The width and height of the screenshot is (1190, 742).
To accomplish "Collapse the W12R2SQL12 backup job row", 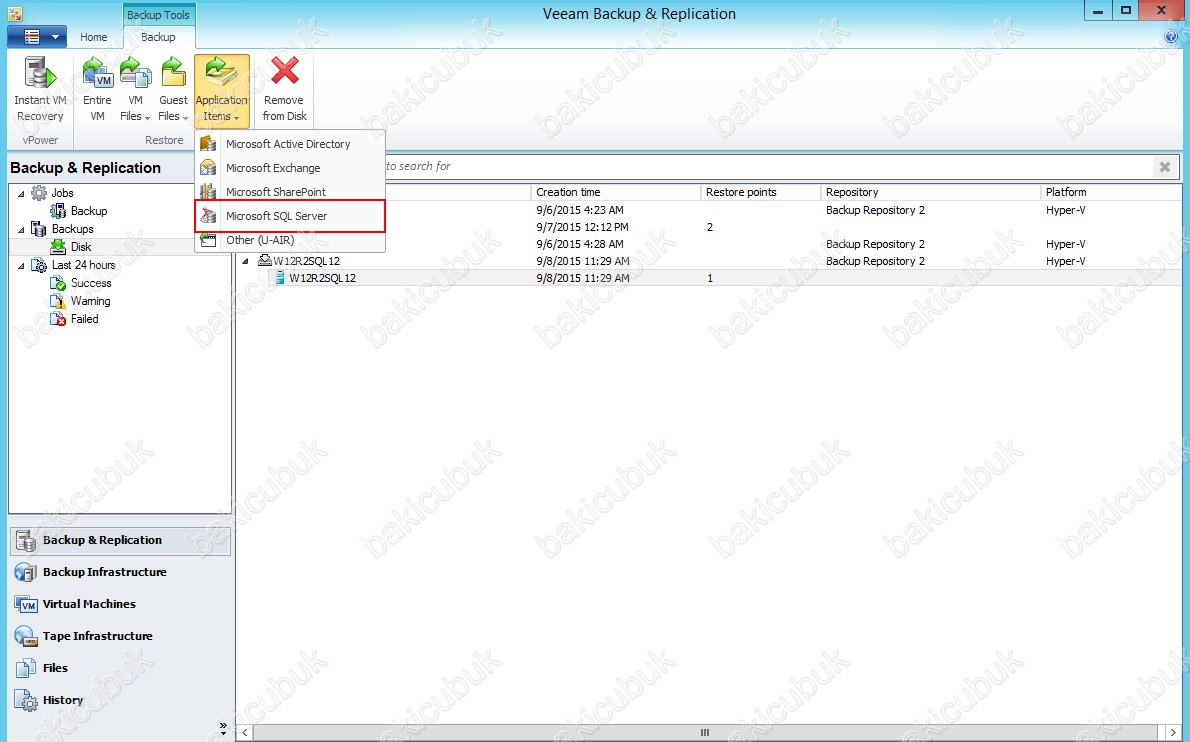I will 245,261.
